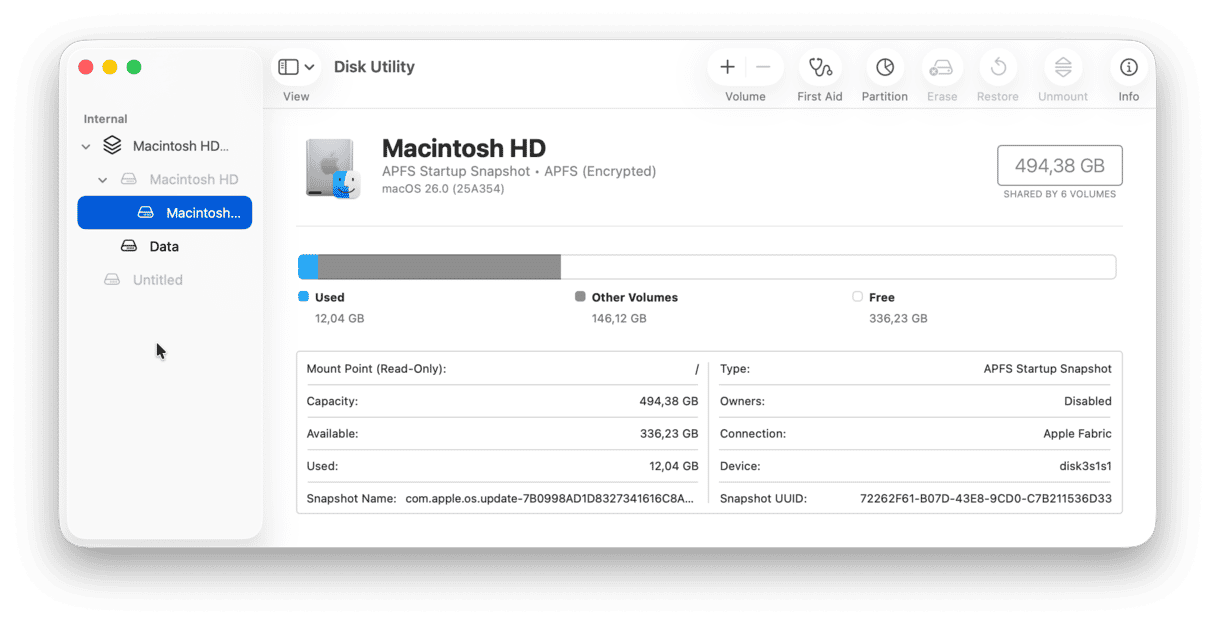Open the Partition tool
The height and width of the screenshot is (625, 1215).
click(x=884, y=67)
